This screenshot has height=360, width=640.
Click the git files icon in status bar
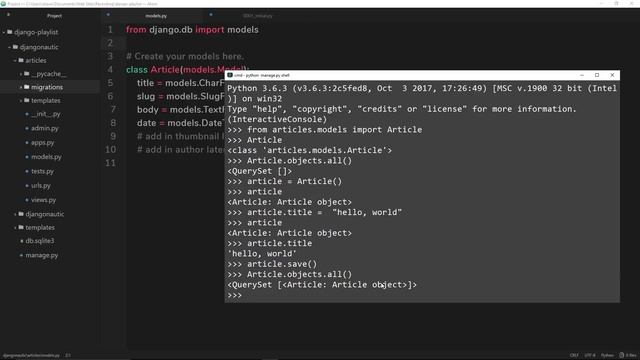(622, 355)
